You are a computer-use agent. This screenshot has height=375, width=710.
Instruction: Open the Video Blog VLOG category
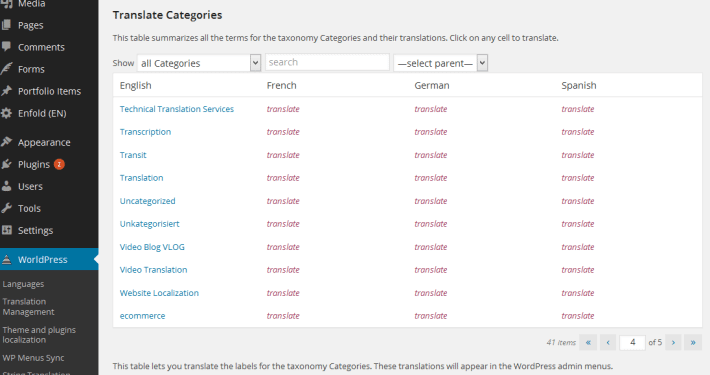coord(152,247)
